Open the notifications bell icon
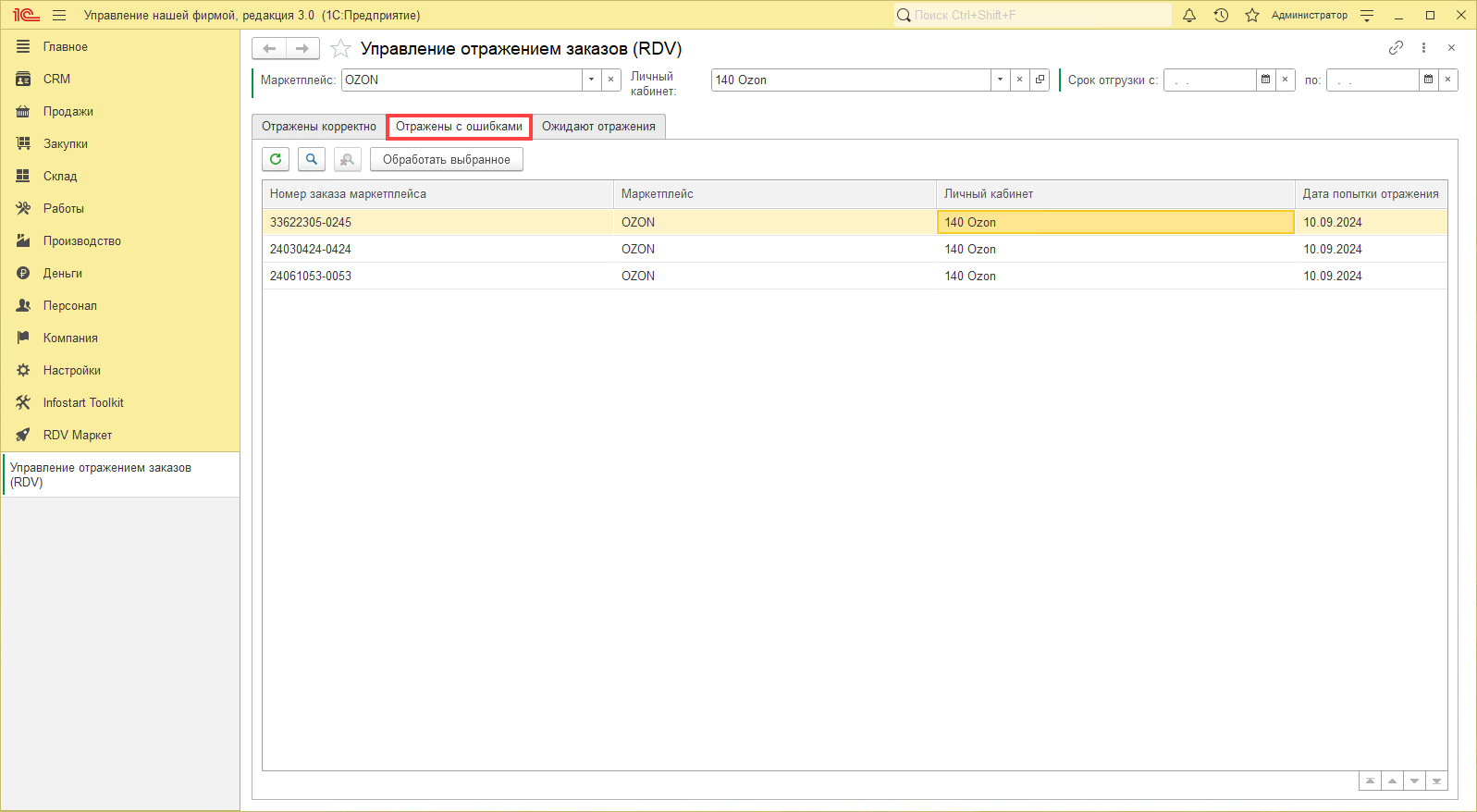 1189,15
